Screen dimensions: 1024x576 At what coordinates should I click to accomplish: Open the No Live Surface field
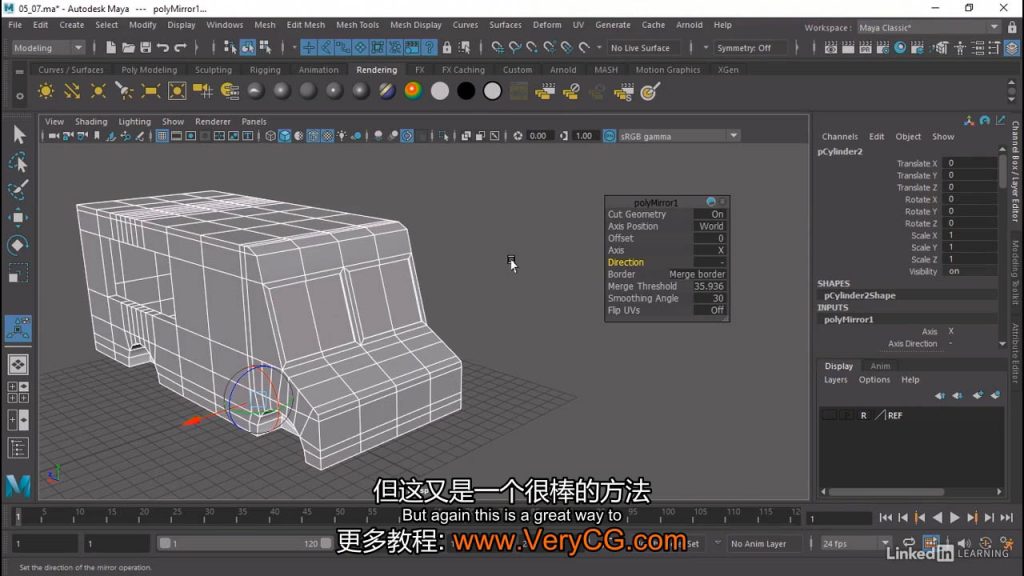645,48
